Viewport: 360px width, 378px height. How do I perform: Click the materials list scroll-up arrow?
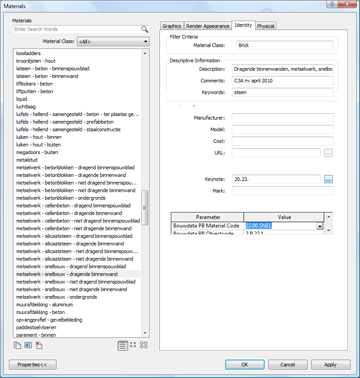(145, 53)
